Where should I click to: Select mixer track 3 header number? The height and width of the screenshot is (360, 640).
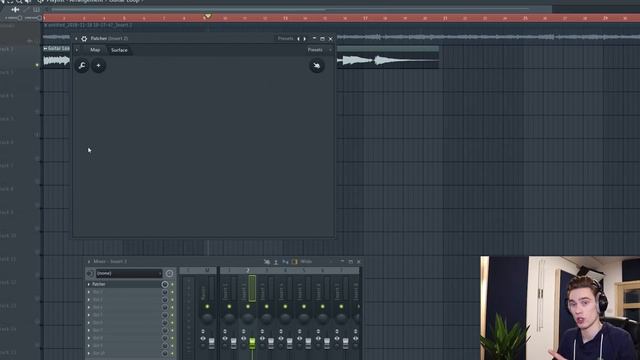pos(267,271)
